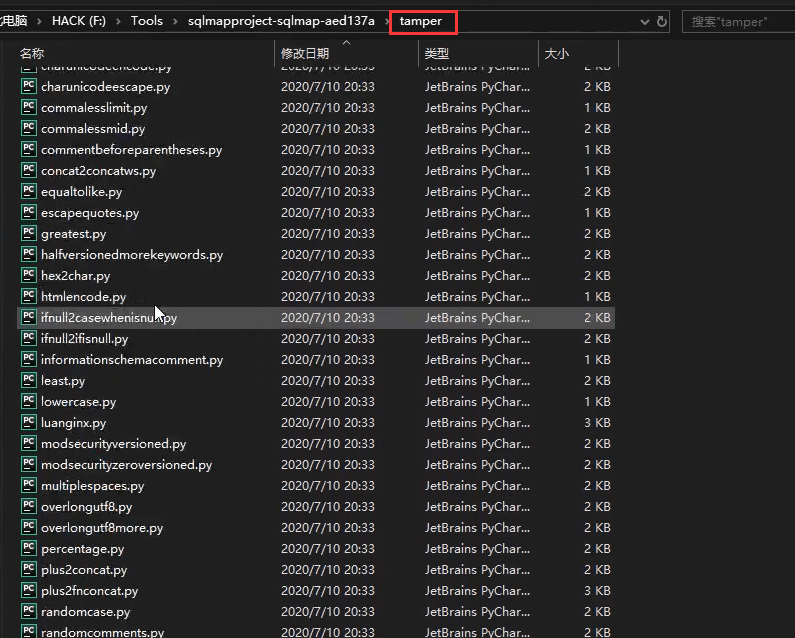The image size is (795, 638).
Task: Select the equaltolike.py file icon
Action: pyautogui.click(x=28, y=191)
